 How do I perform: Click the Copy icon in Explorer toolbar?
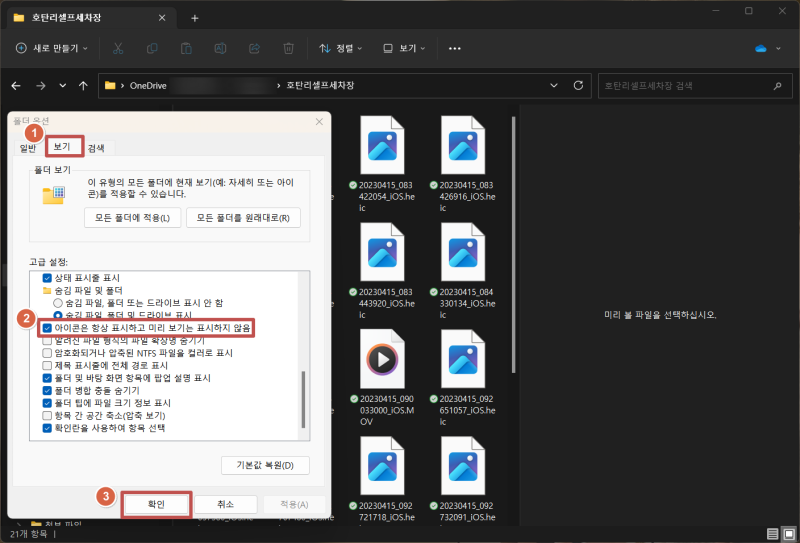coord(152,48)
